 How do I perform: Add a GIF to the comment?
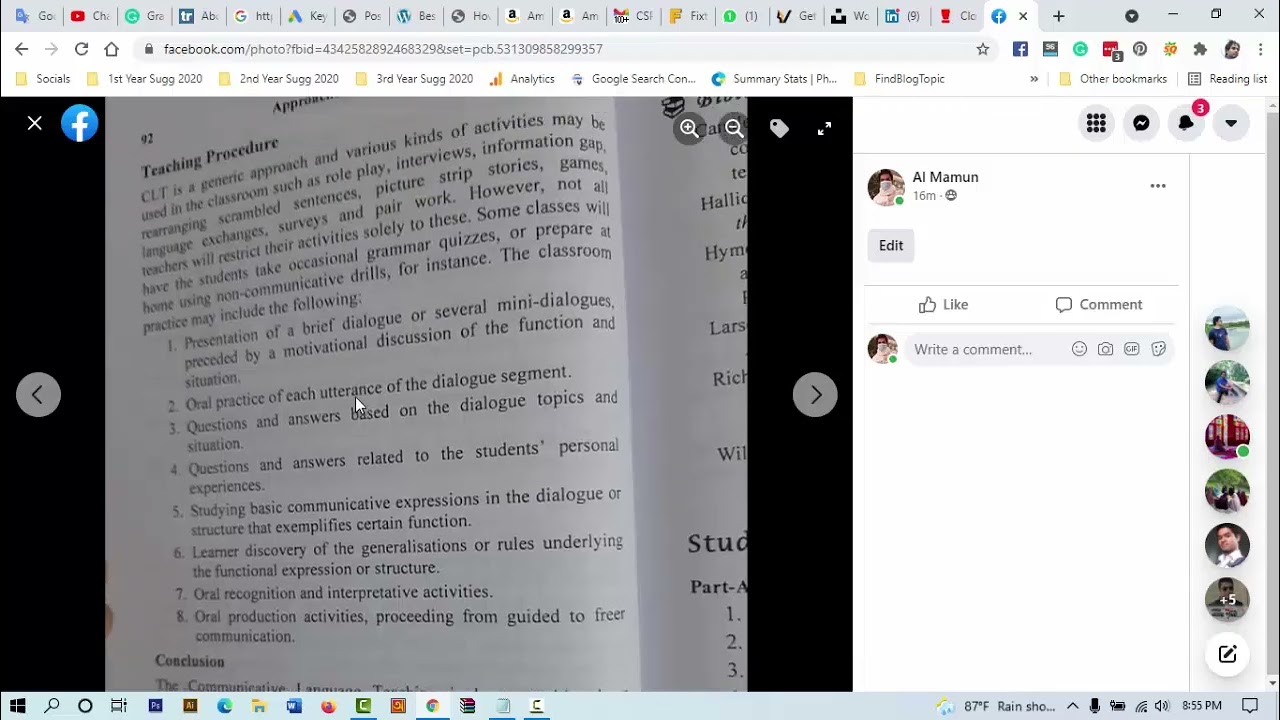(x=1132, y=349)
